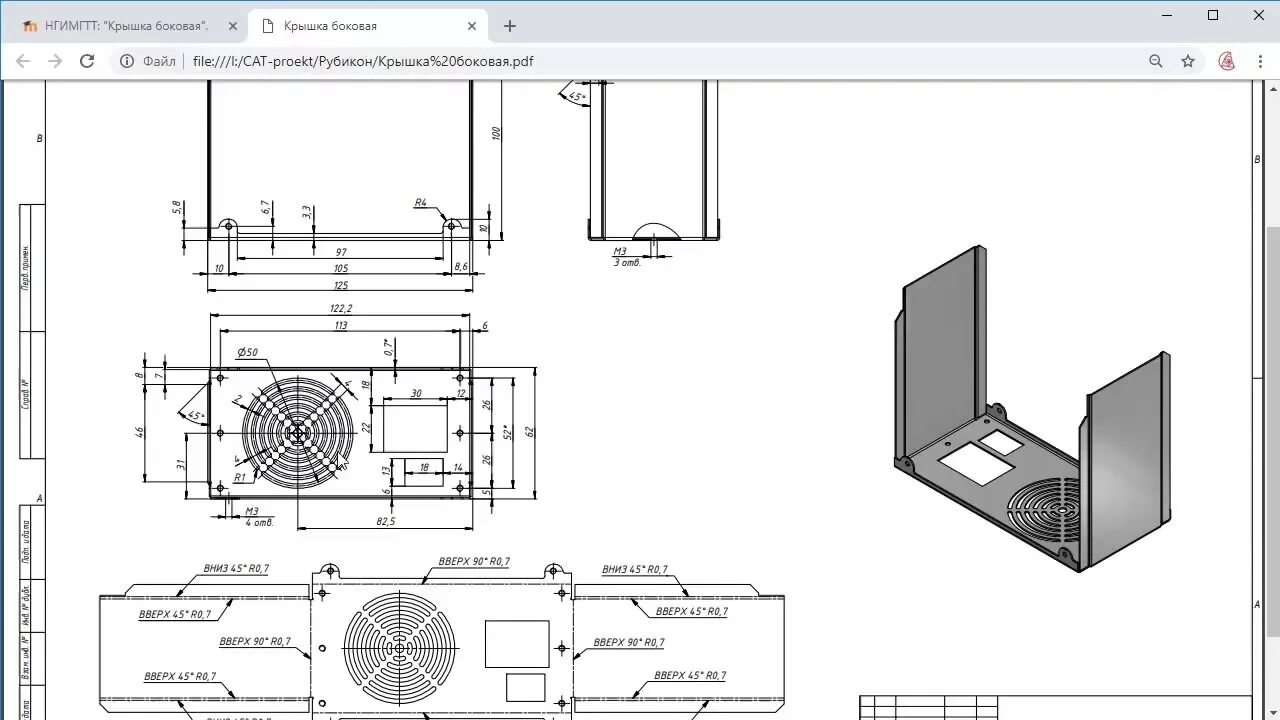Viewport: 1280px width, 720px height.
Task: Close the Крышка боковая PDF tab
Action: coord(471,26)
